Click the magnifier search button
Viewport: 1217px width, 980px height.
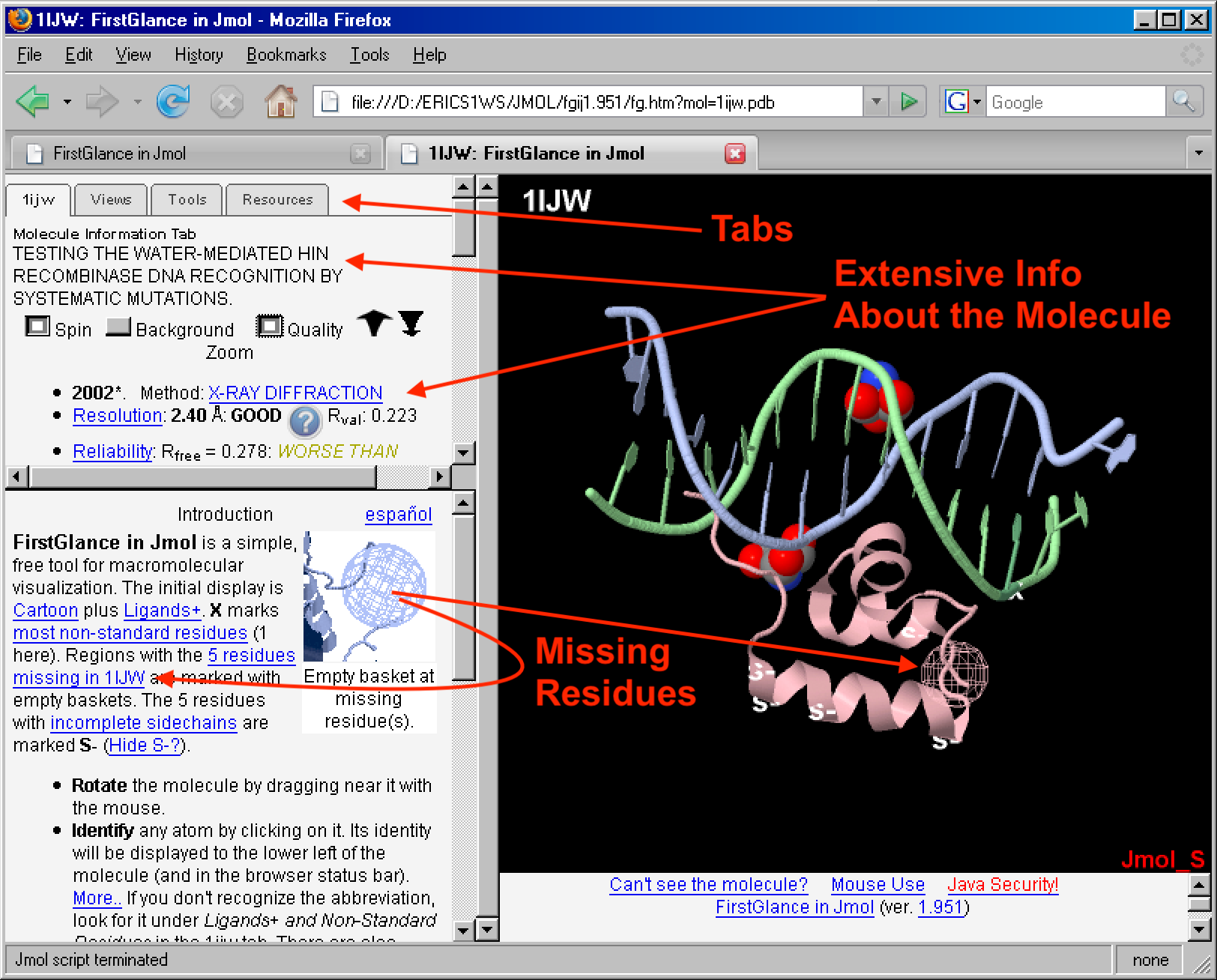point(1184,101)
